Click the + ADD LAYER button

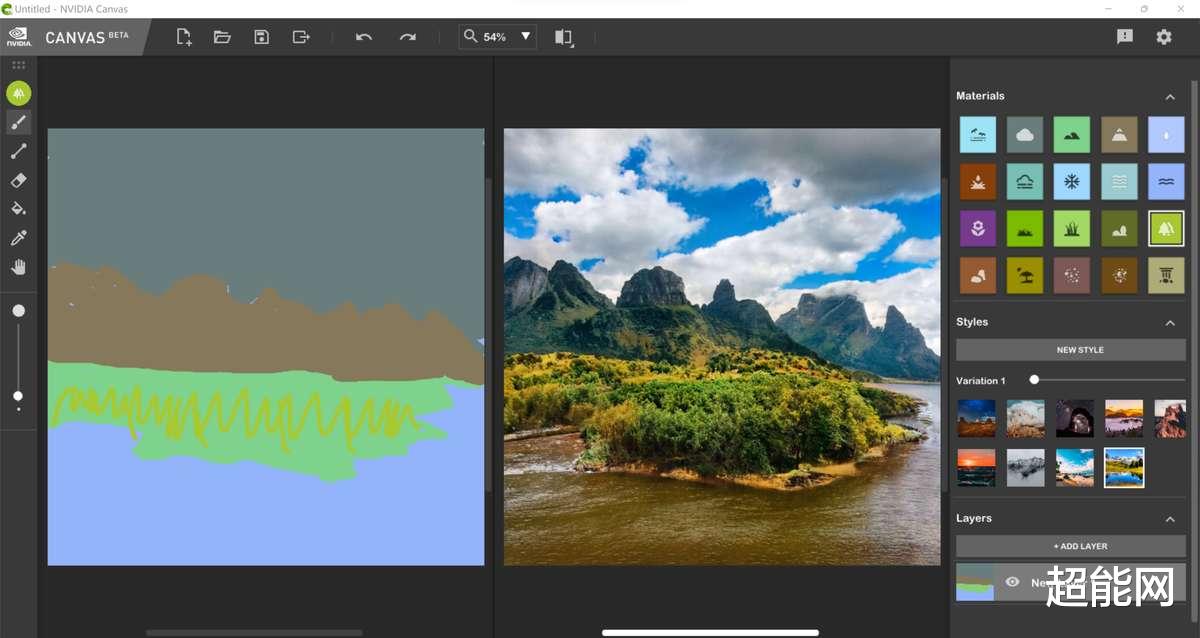(x=1071, y=546)
